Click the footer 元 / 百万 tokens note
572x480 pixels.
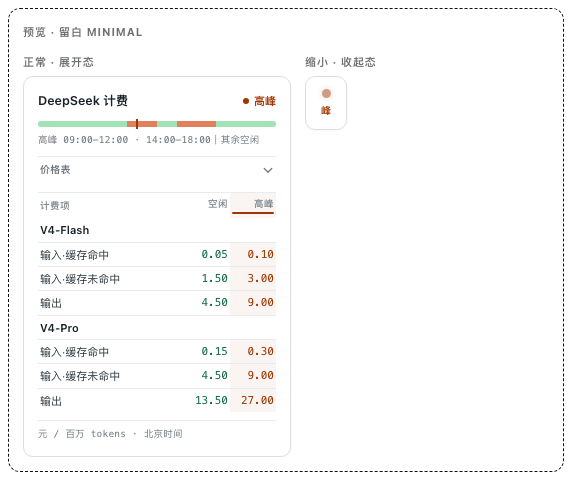point(110,434)
